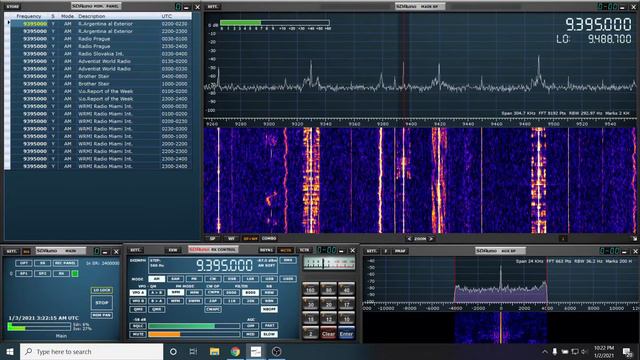Click the S-meter display in RX Control
Screen dimensions: 640x360
click(x=329, y=264)
